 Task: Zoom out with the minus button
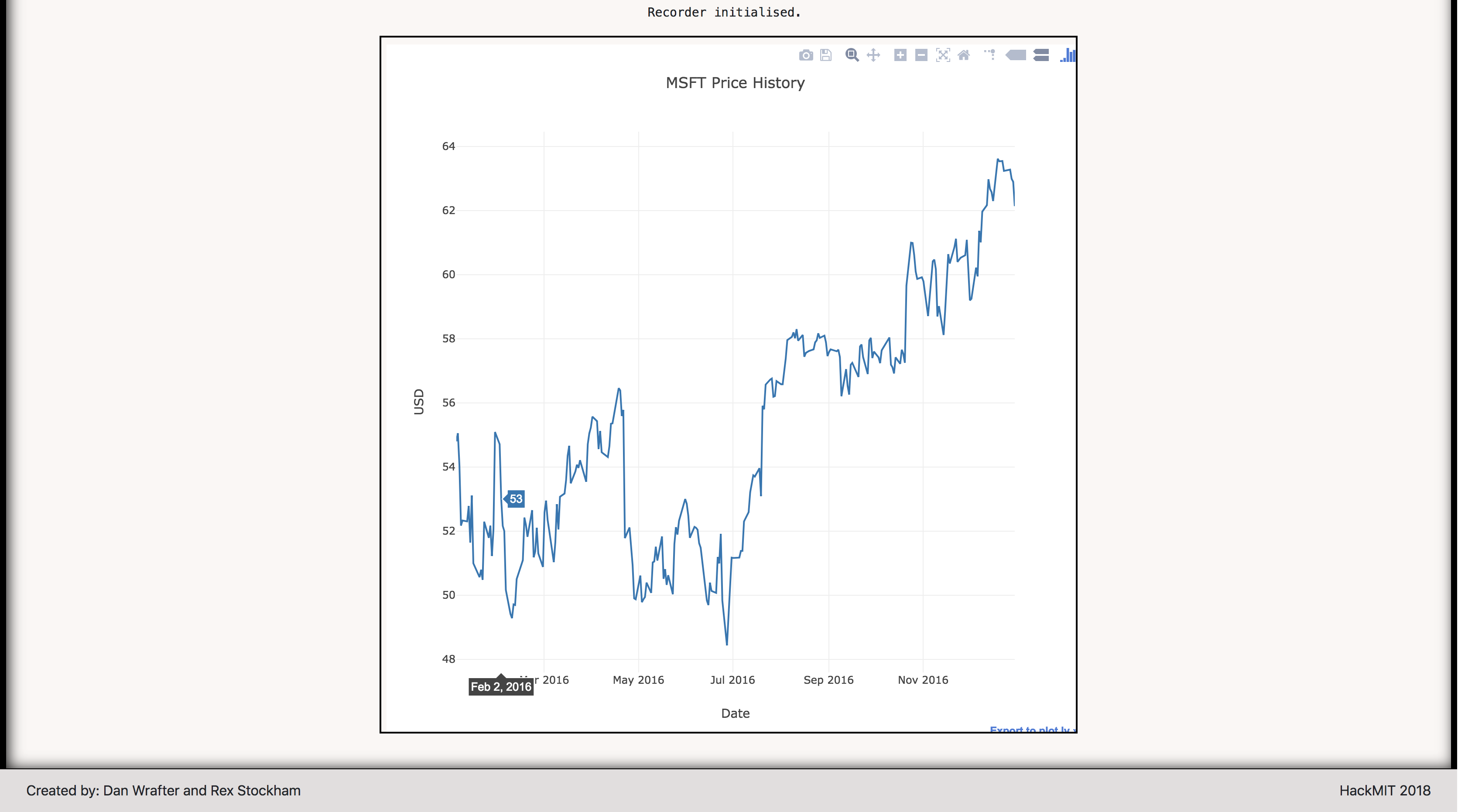[x=921, y=55]
